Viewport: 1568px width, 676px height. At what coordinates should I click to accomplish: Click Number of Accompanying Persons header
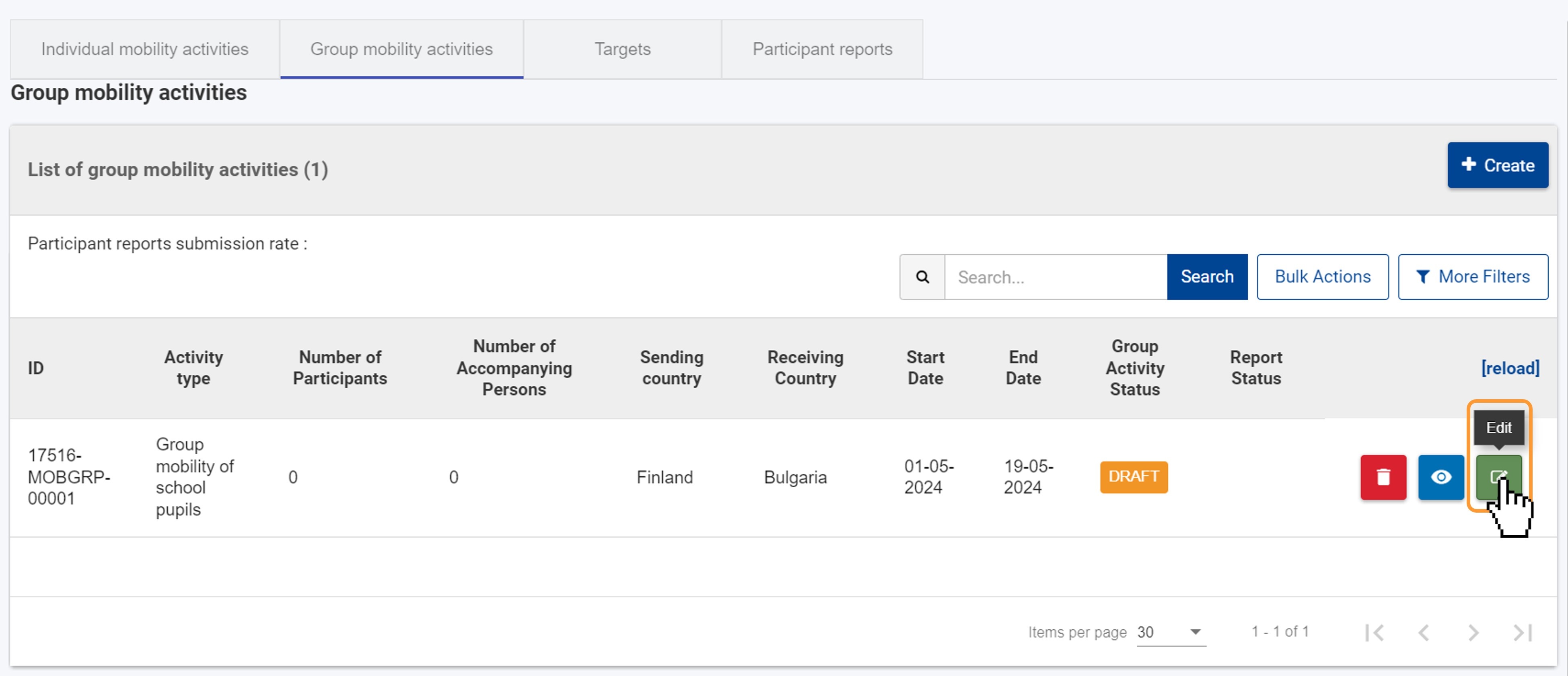[514, 368]
